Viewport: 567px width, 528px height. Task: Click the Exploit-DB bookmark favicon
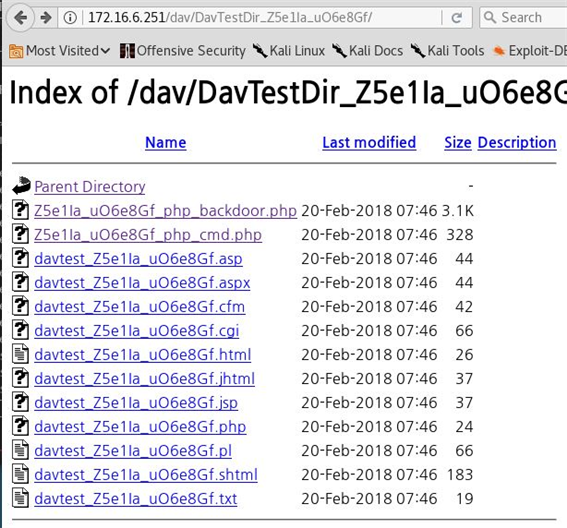pos(499,51)
